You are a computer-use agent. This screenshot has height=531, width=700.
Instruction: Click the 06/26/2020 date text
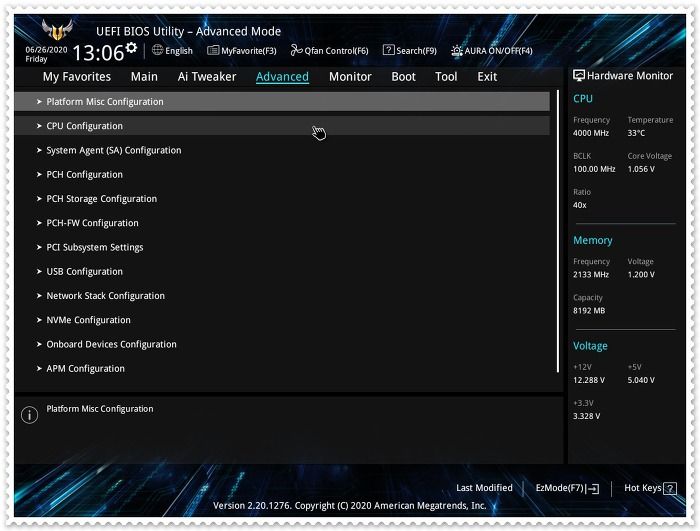[46, 50]
